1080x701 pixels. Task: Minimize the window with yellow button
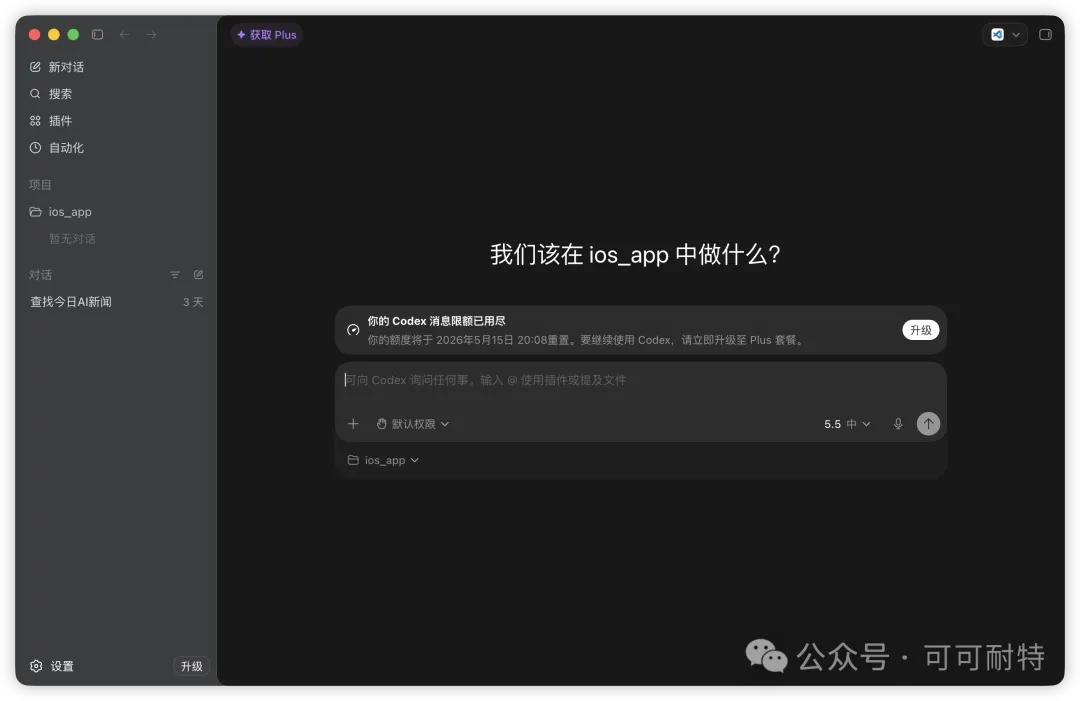click(54, 34)
